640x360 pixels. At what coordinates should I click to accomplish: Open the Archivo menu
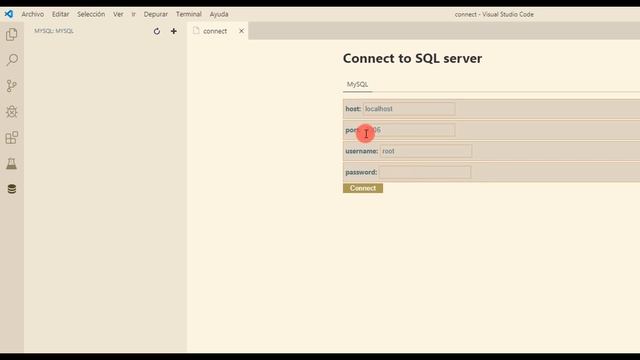tap(33, 14)
